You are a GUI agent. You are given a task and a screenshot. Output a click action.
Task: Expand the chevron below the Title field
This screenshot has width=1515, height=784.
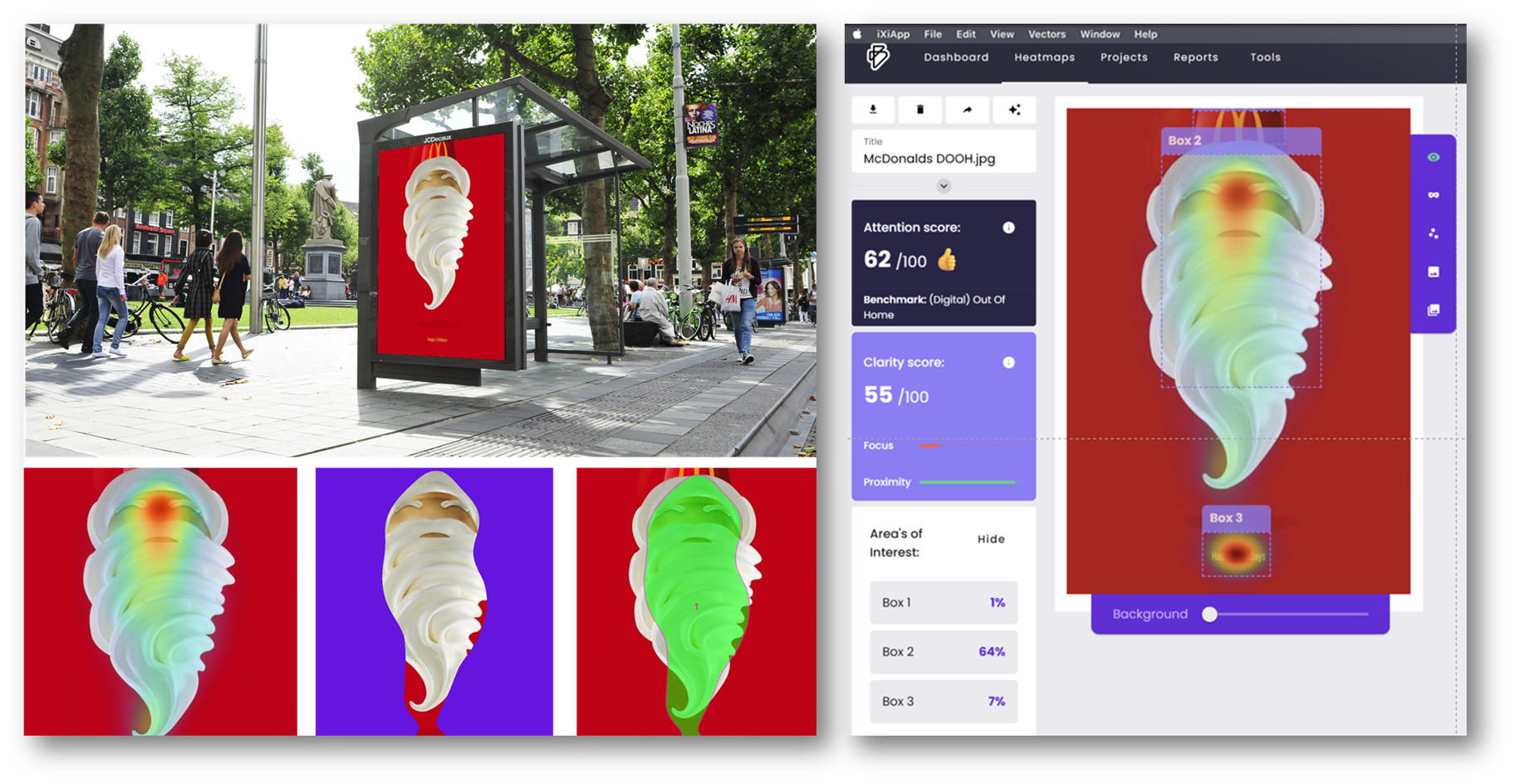click(944, 186)
